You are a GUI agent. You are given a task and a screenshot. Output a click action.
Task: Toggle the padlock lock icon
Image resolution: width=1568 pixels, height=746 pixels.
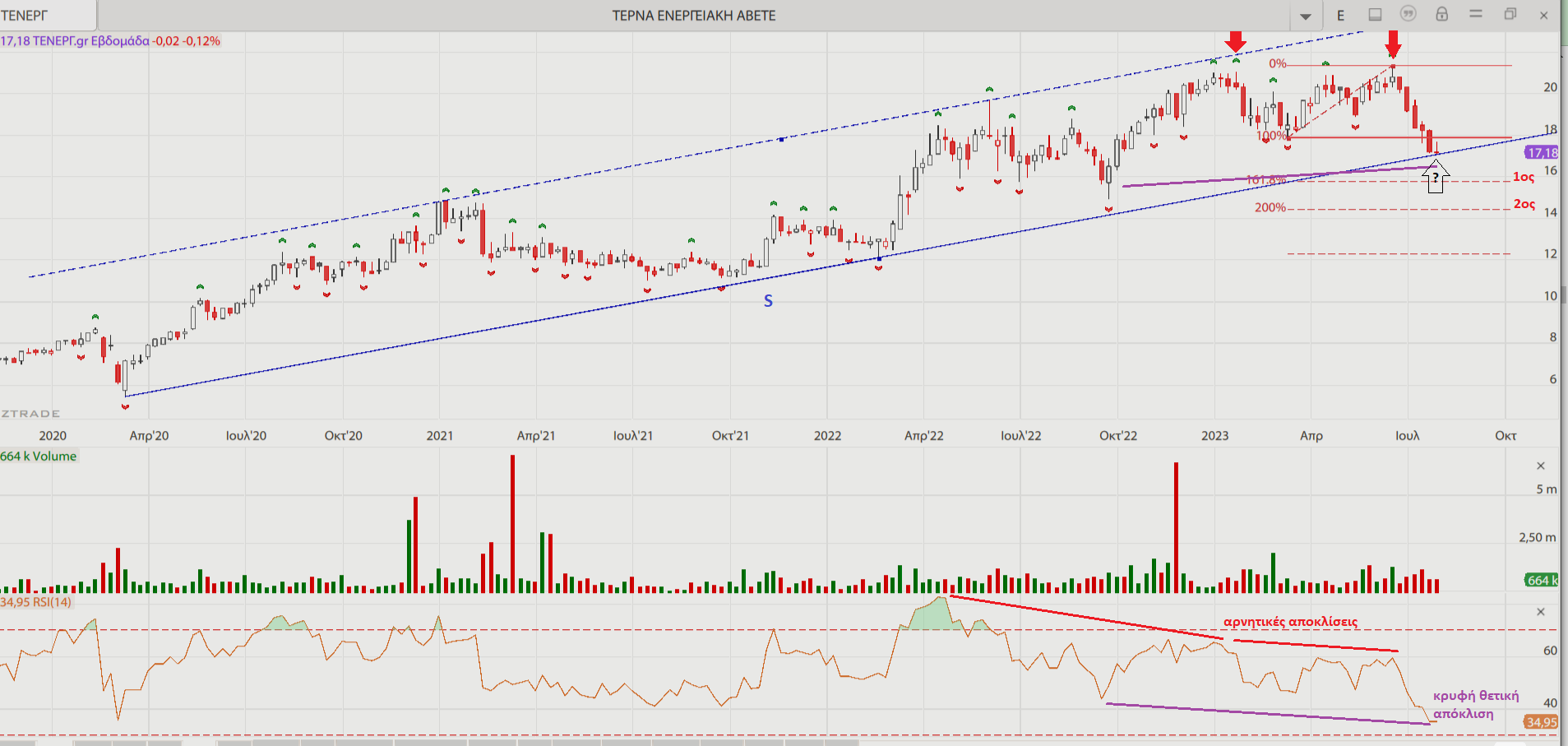pos(1441,14)
